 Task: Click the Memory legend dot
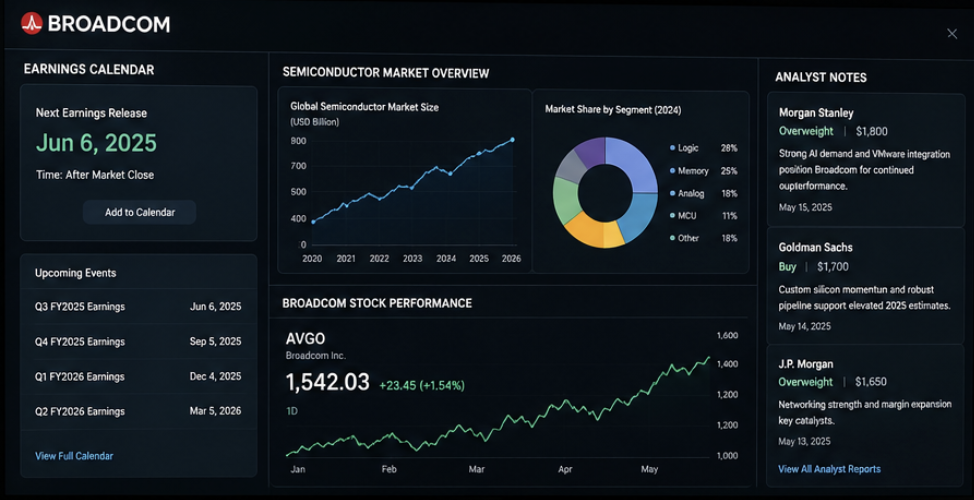point(673,171)
